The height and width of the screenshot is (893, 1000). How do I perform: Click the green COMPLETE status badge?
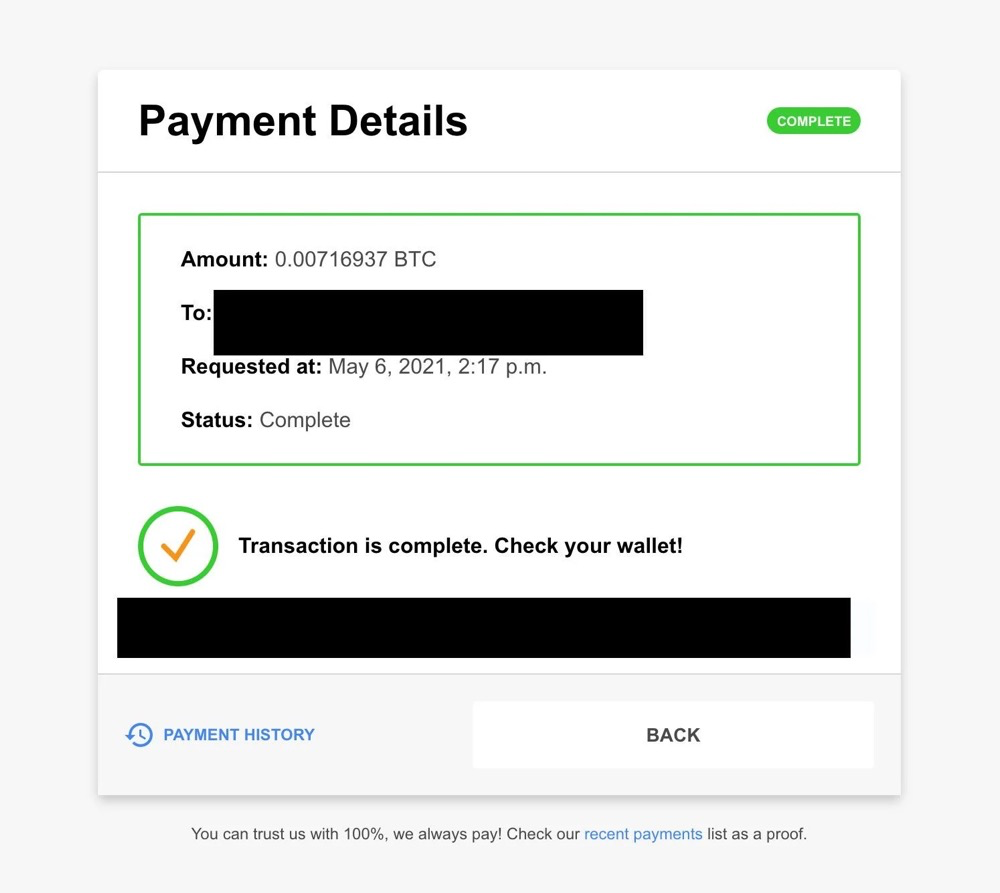tap(813, 121)
